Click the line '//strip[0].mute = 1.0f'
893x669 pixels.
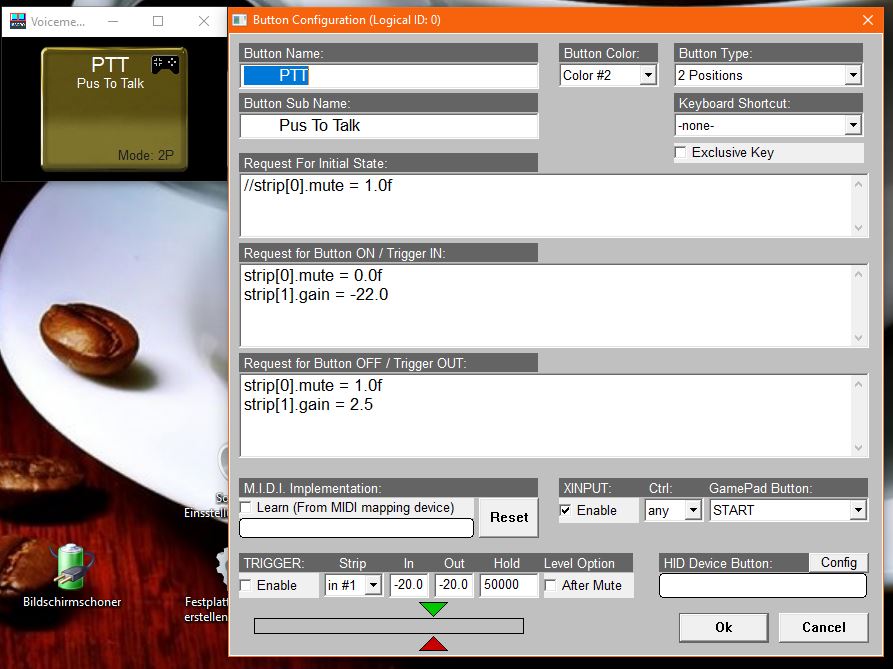(318, 186)
